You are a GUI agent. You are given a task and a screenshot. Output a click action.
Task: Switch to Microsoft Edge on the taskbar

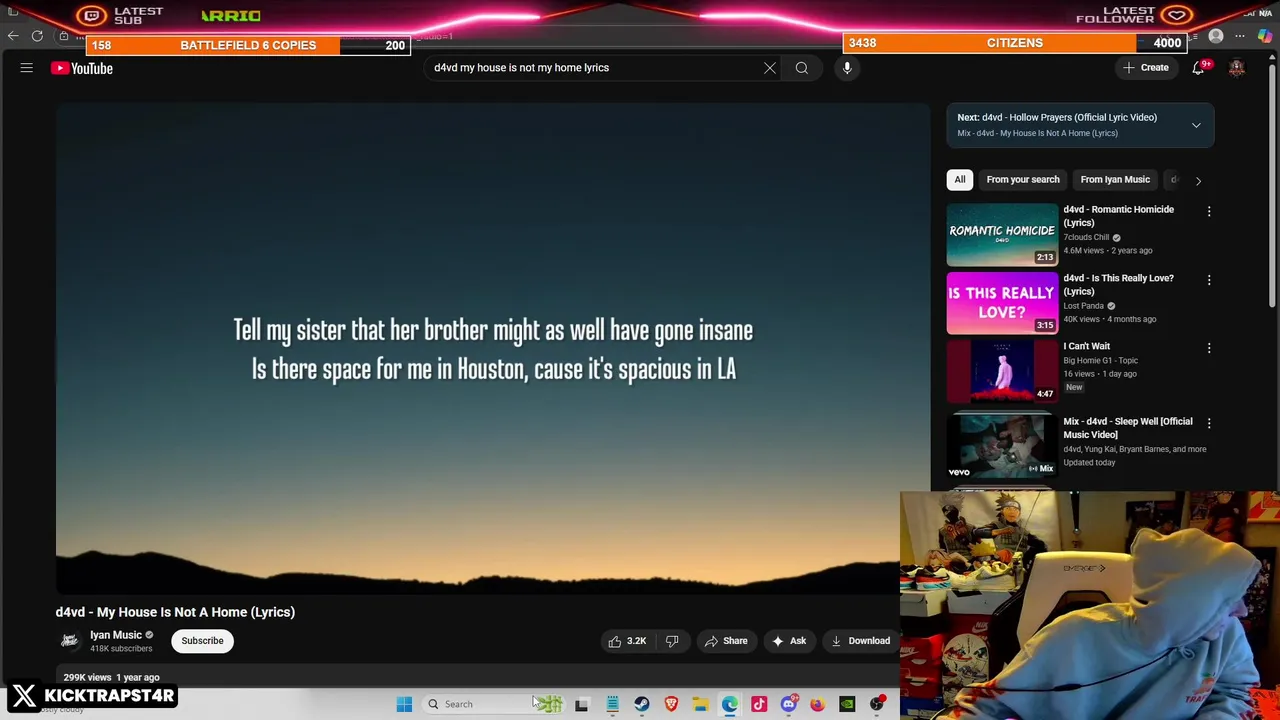pyautogui.click(x=730, y=704)
